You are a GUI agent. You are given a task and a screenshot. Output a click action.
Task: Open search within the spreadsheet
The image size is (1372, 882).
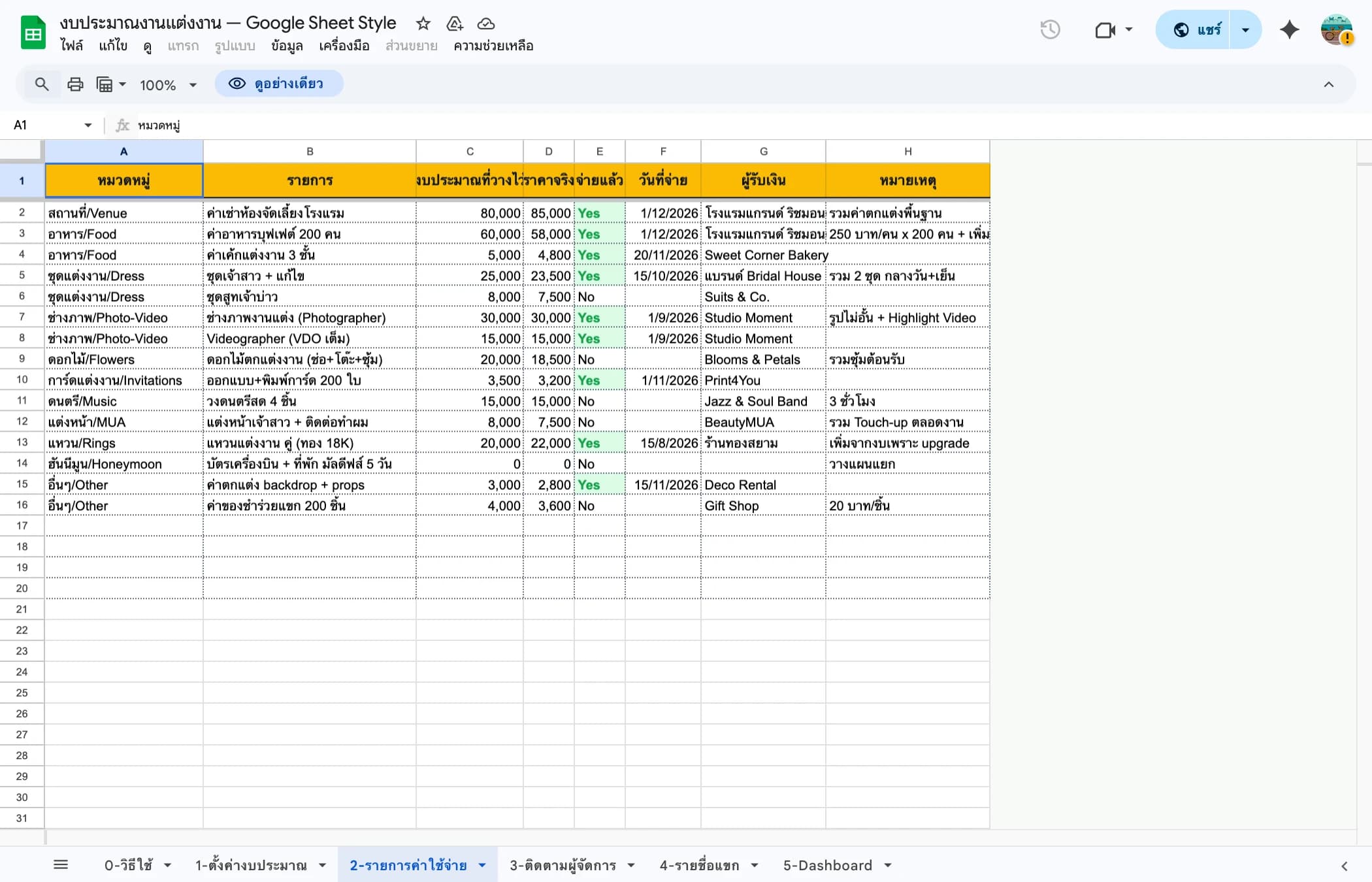[x=42, y=84]
